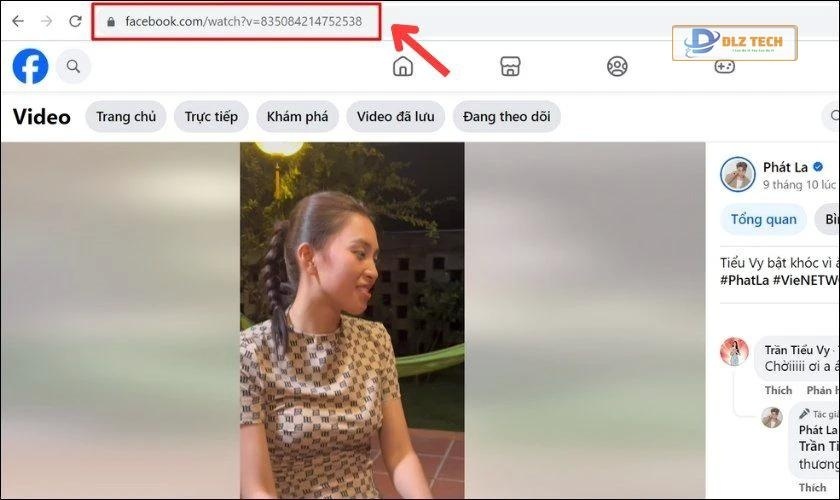This screenshot has height=500, width=840.
Task: Click the Video section heading
Action: 42,117
